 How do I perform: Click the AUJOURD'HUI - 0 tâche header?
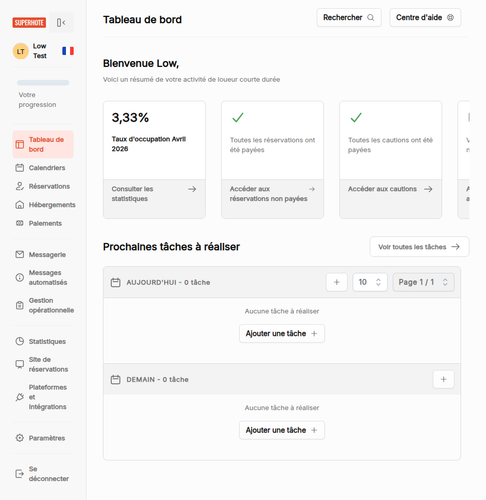pos(168,282)
